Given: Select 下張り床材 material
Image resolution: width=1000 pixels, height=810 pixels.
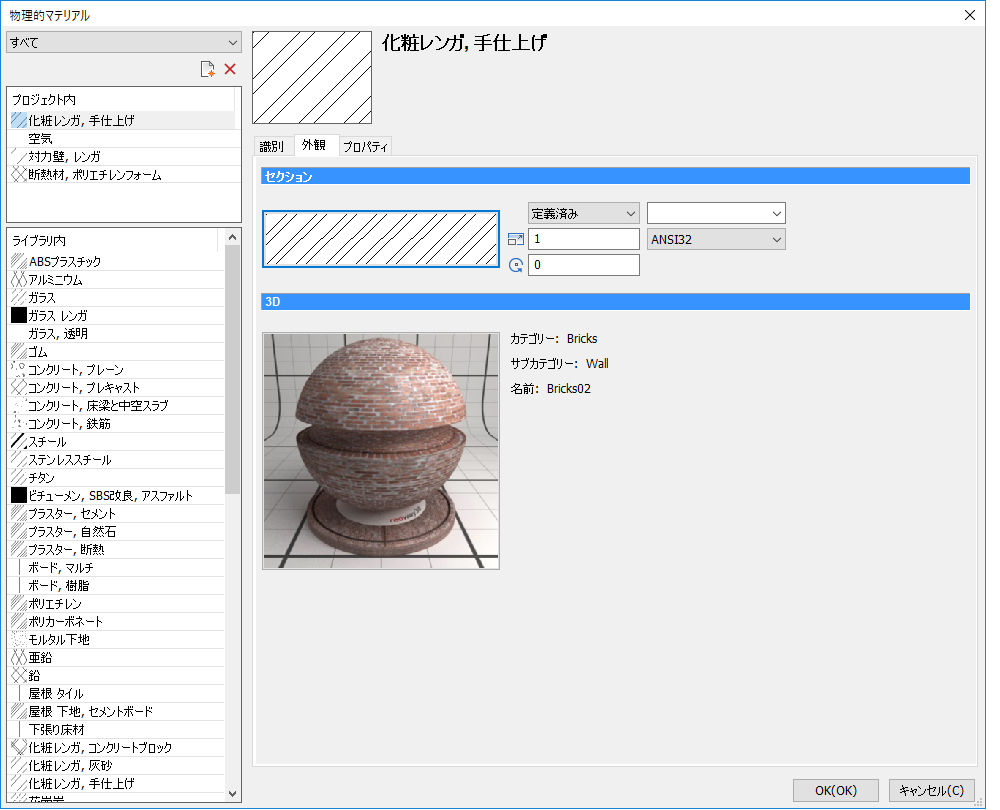Looking at the screenshot, I should [x=117, y=729].
